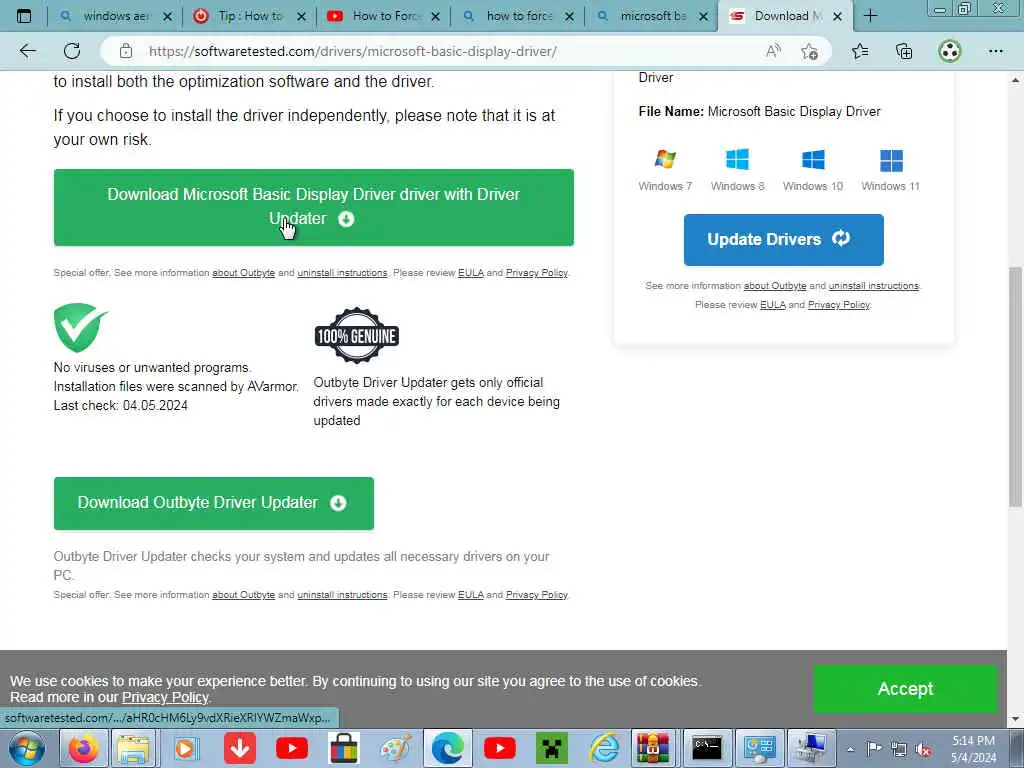Open Settings and more three-dot menu

995,51
